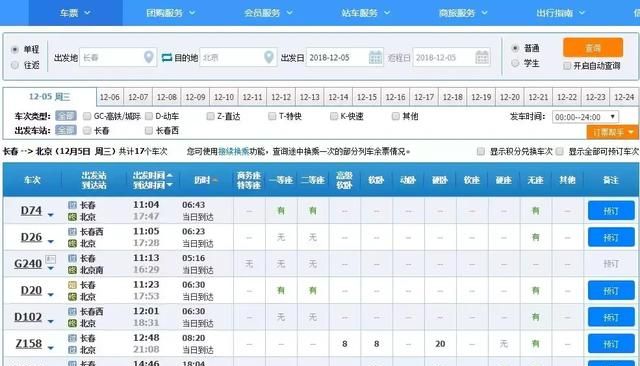Click 预订 button for train D74
The height and width of the screenshot is (366, 640).
pyautogui.click(x=611, y=211)
